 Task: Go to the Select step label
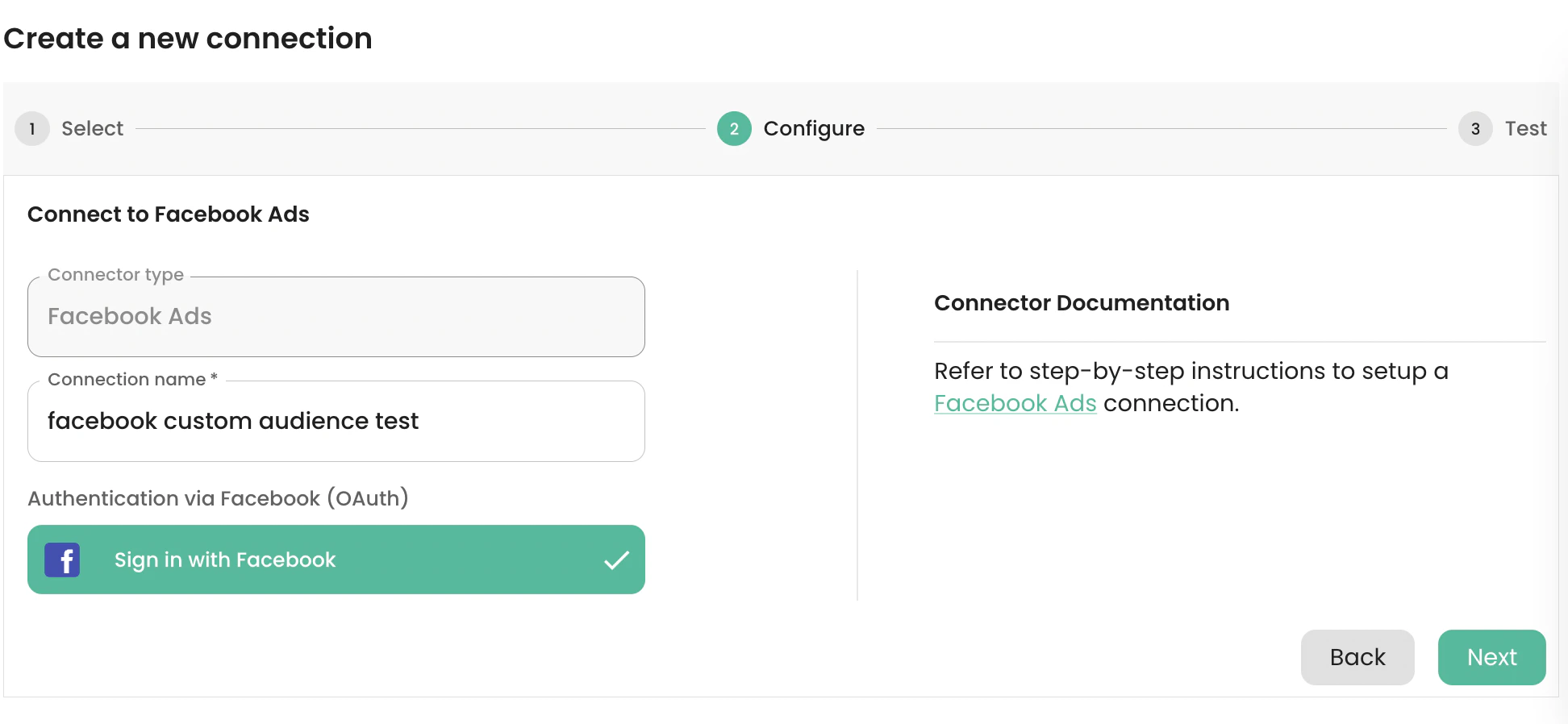pyautogui.click(x=93, y=128)
